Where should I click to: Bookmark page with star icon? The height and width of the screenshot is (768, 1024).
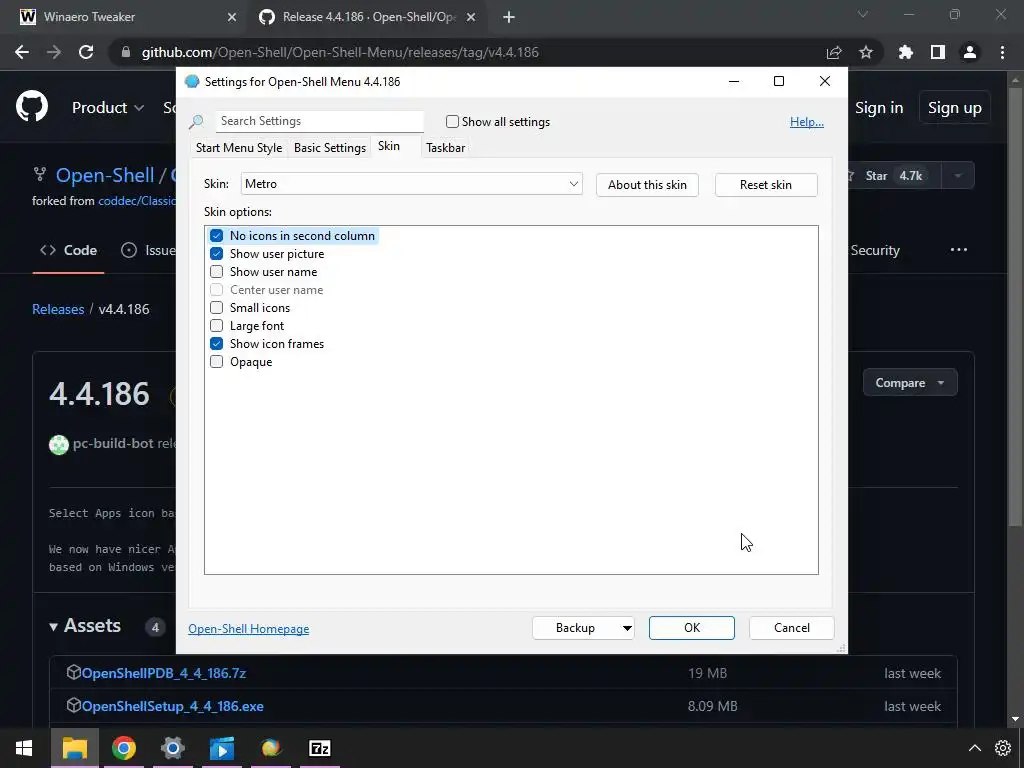[x=866, y=52]
